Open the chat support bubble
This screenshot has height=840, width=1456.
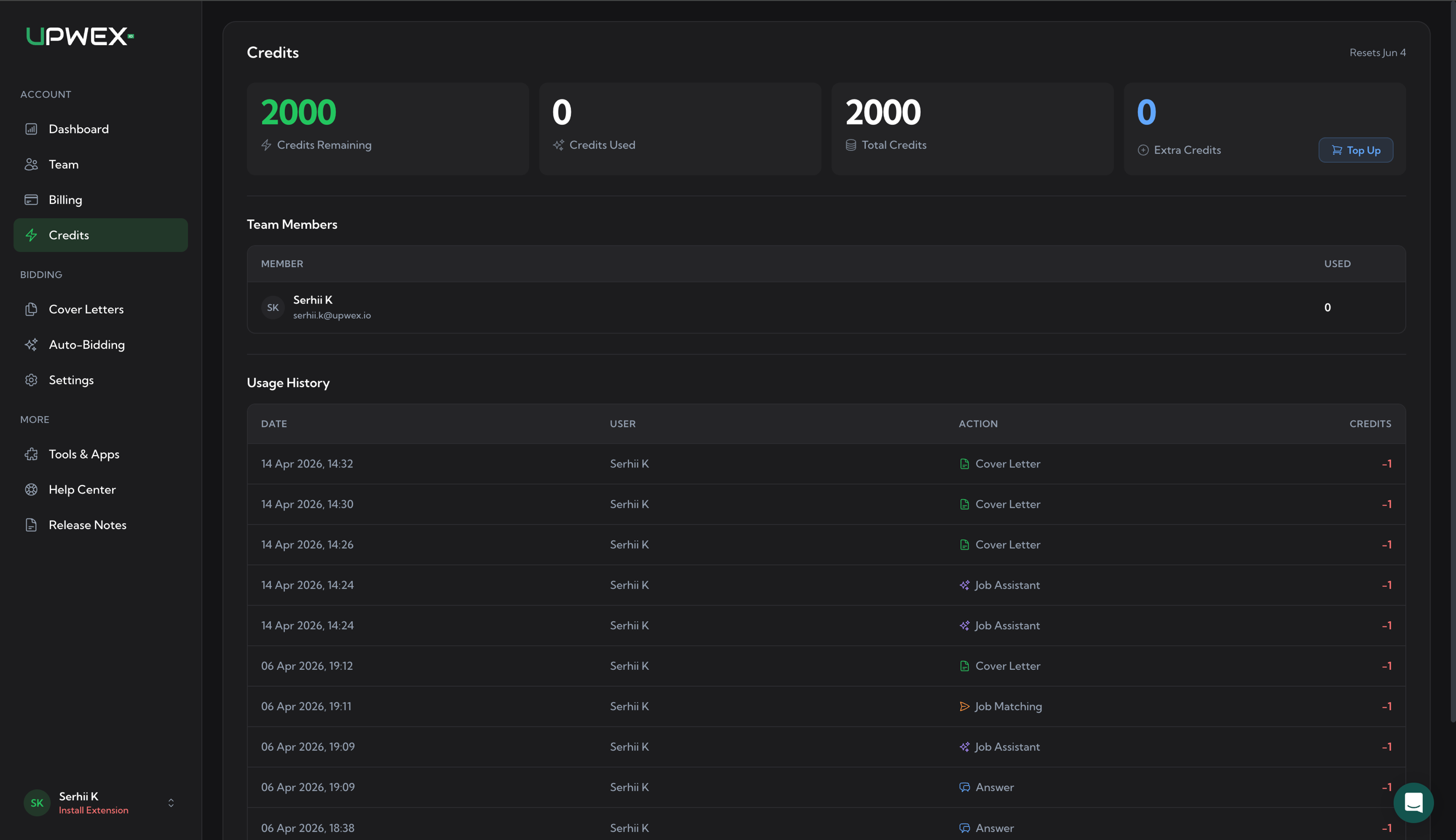point(1413,803)
